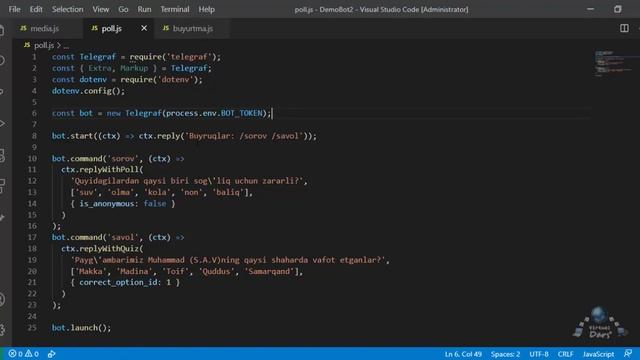This screenshot has width=640, height=360.
Task: Click ctx.replyWithPoll on line 11
Action: click(x=100, y=169)
